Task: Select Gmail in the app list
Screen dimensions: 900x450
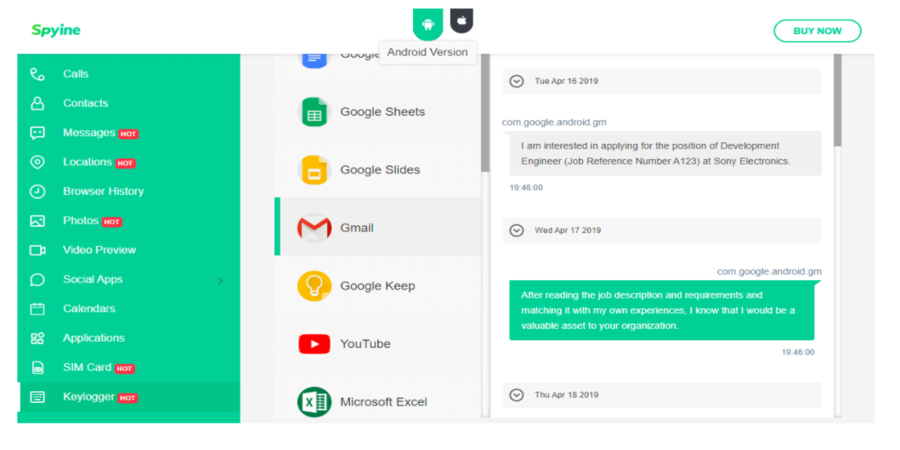Action: point(378,227)
